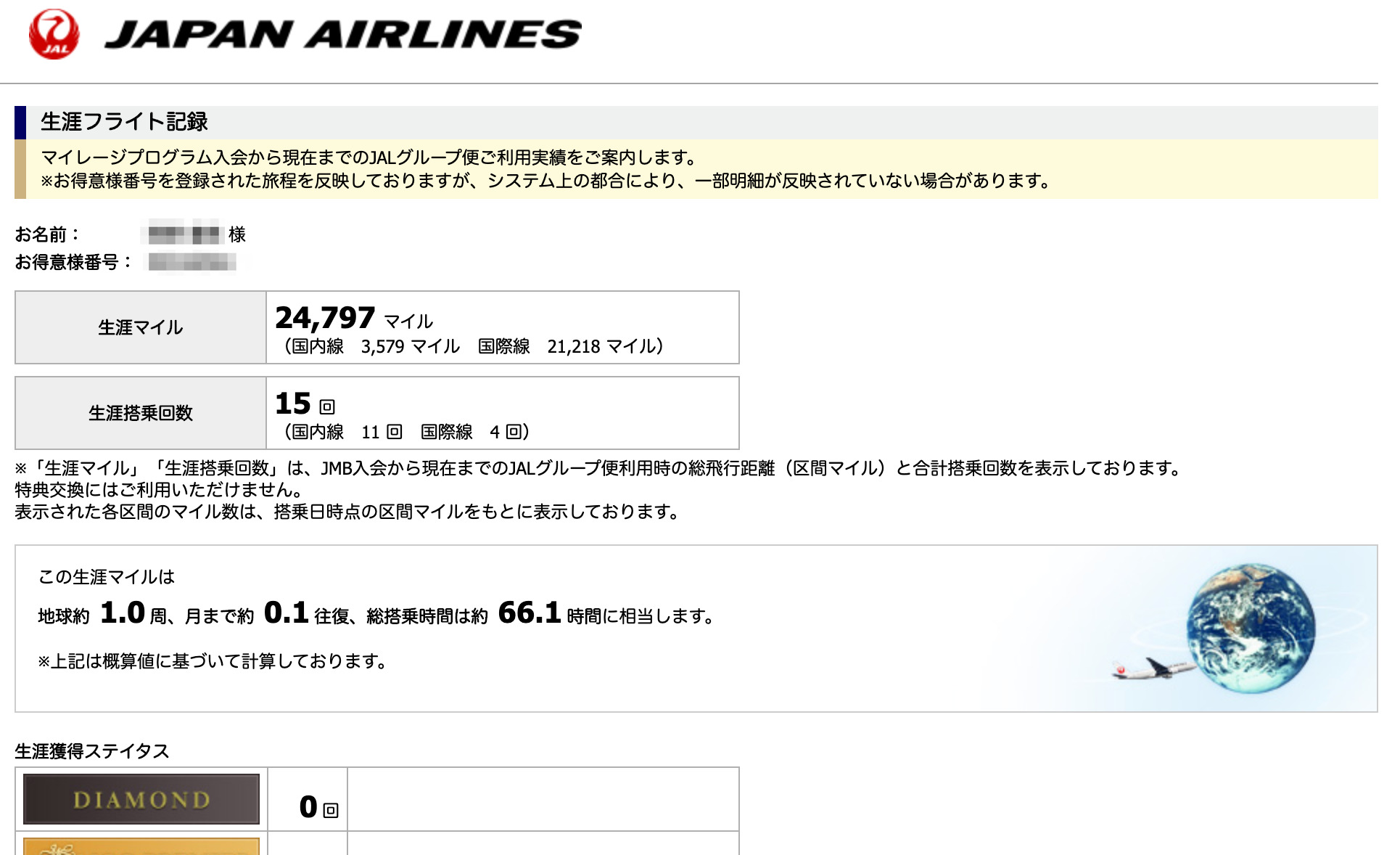Click the red JAL crane logo
The height and width of the screenshot is (855, 1400).
point(54,34)
